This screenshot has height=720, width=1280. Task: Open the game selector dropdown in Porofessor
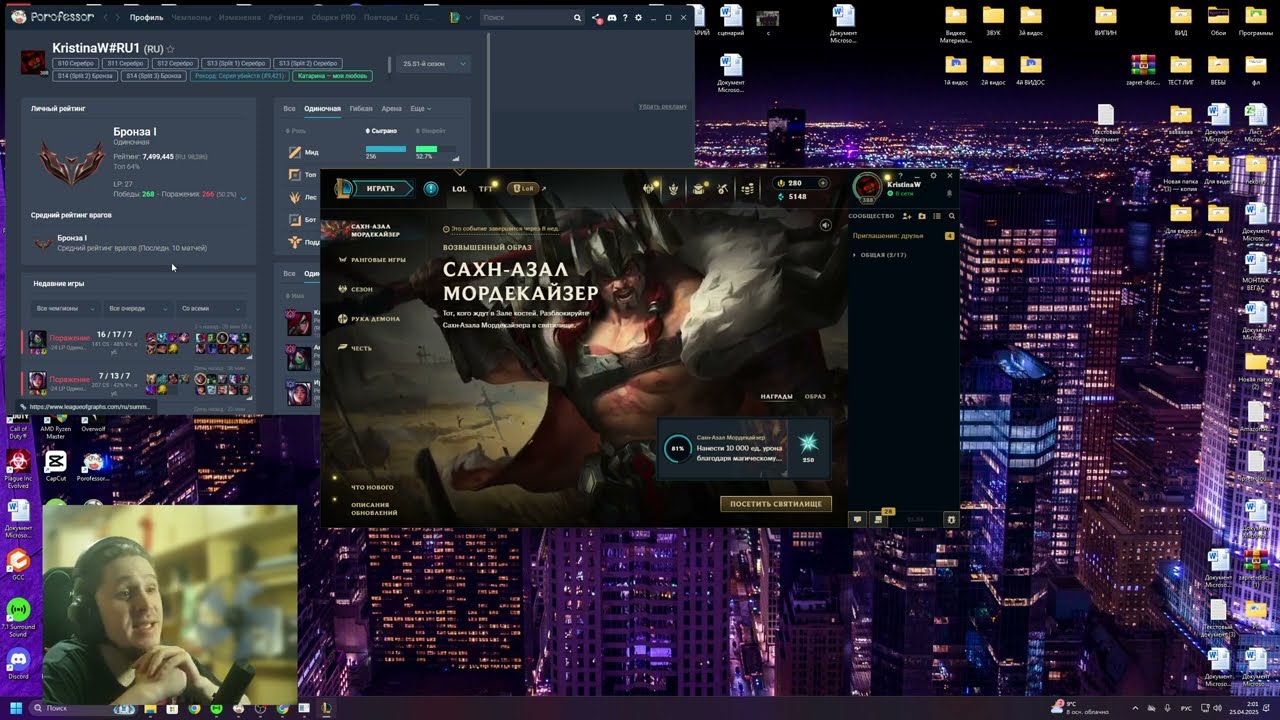(x=457, y=17)
